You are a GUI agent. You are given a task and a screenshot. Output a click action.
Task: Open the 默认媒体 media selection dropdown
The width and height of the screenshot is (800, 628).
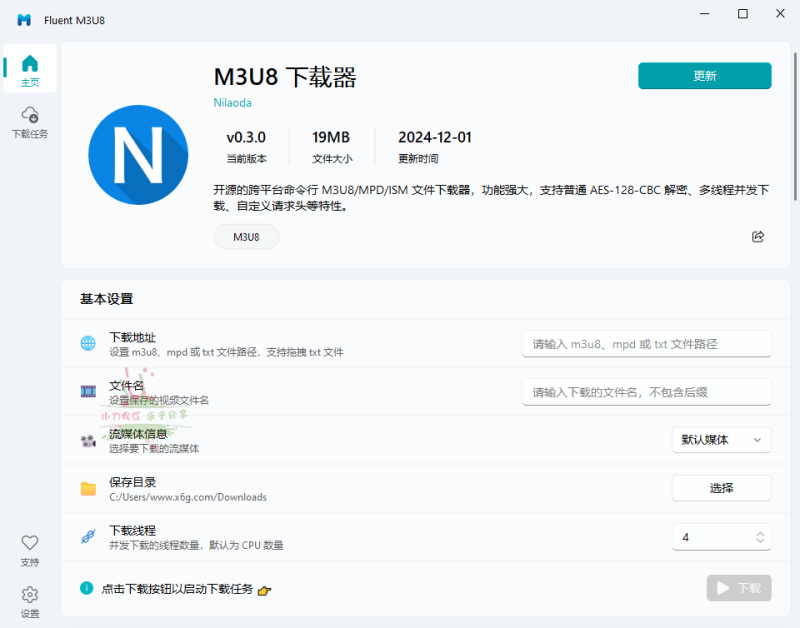pyautogui.click(x=721, y=440)
